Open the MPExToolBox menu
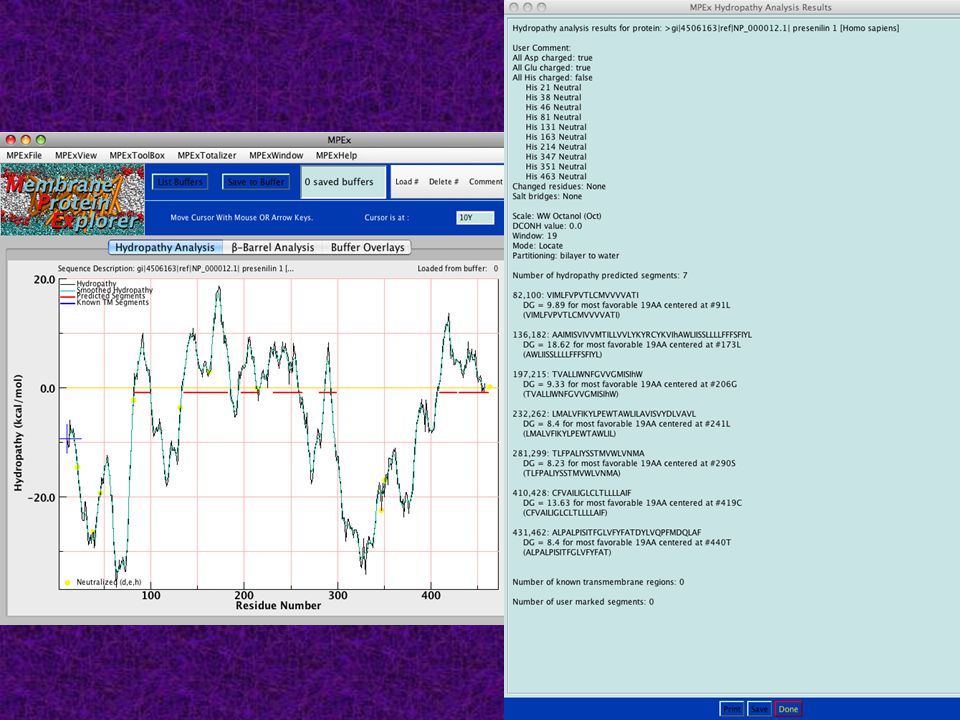 tap(137, 156)
